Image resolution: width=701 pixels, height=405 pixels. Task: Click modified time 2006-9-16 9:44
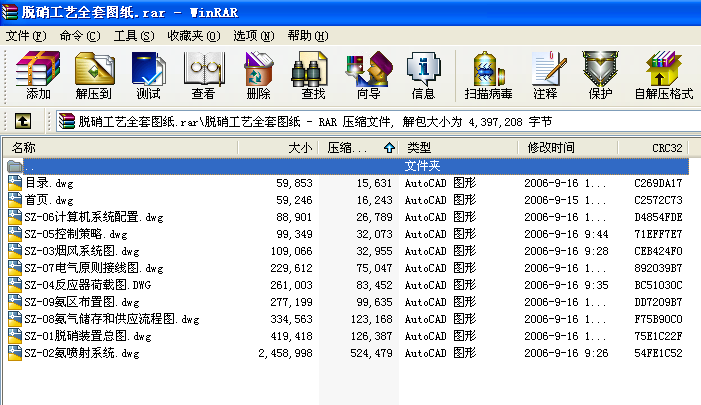[x=566, y=234]
